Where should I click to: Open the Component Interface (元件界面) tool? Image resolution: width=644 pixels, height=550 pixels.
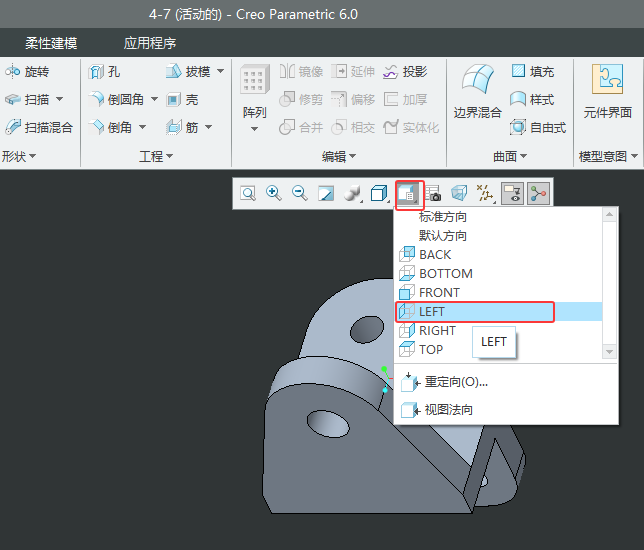pyautogui.click(x=607, y=92)
